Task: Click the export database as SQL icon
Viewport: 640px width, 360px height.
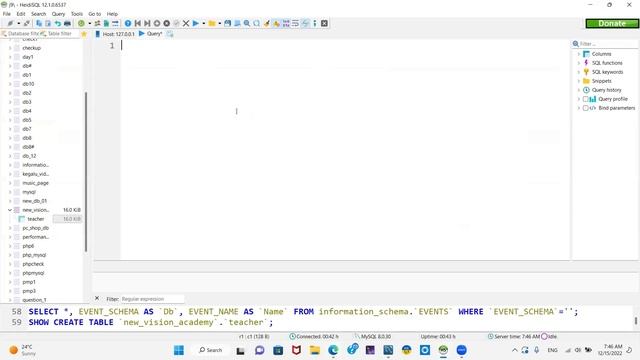Action: click(106, 23)
